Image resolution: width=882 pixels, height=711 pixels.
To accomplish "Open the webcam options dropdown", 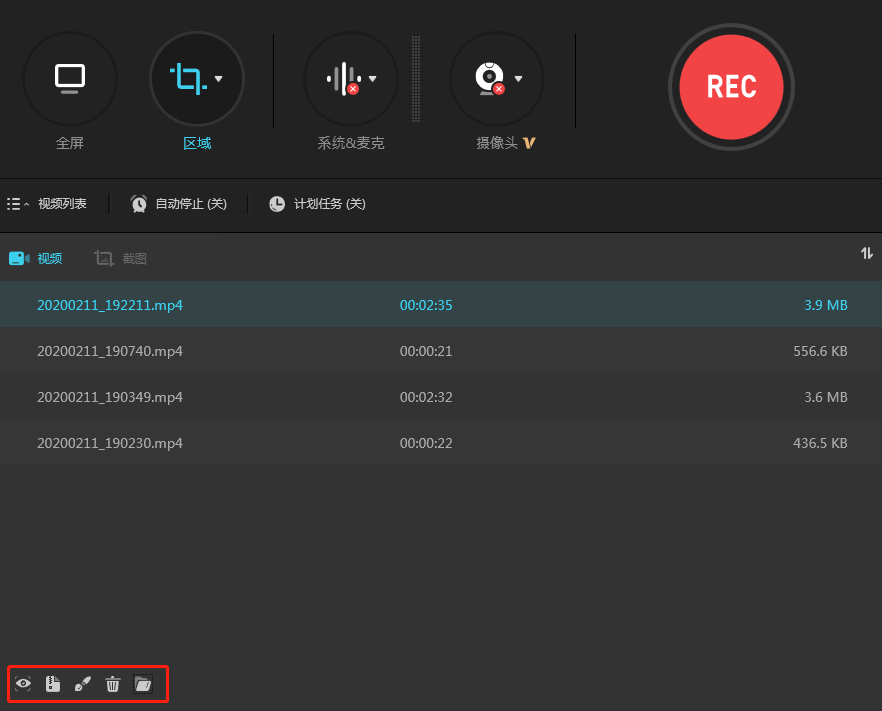I will click(x=518, y=79).
